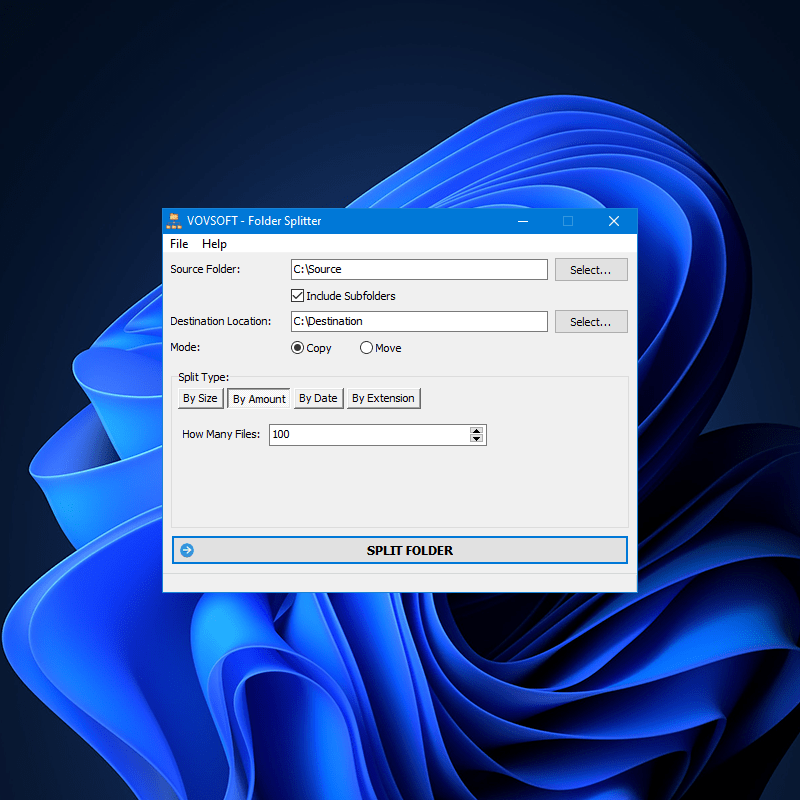Open the File menu
The width and height of the screenshot is (800, 800).
178,243
